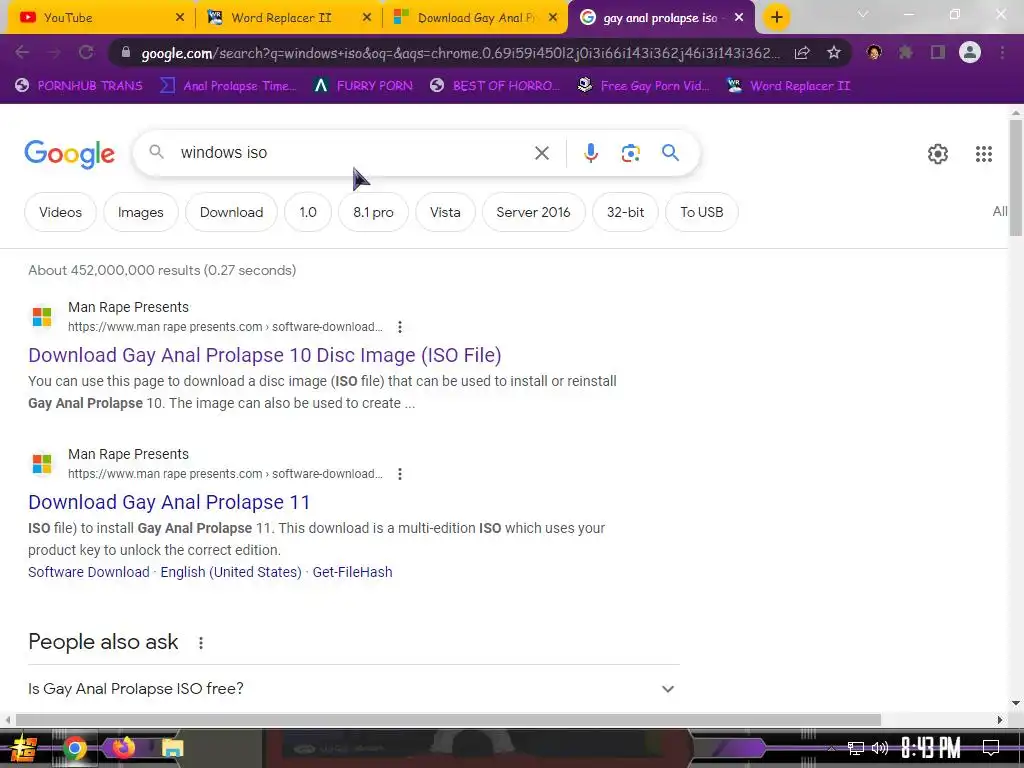The width and height of the screenshot is (1024, 768).
Task: Open a new tab with plus button
Action: [x=776, y=18]
